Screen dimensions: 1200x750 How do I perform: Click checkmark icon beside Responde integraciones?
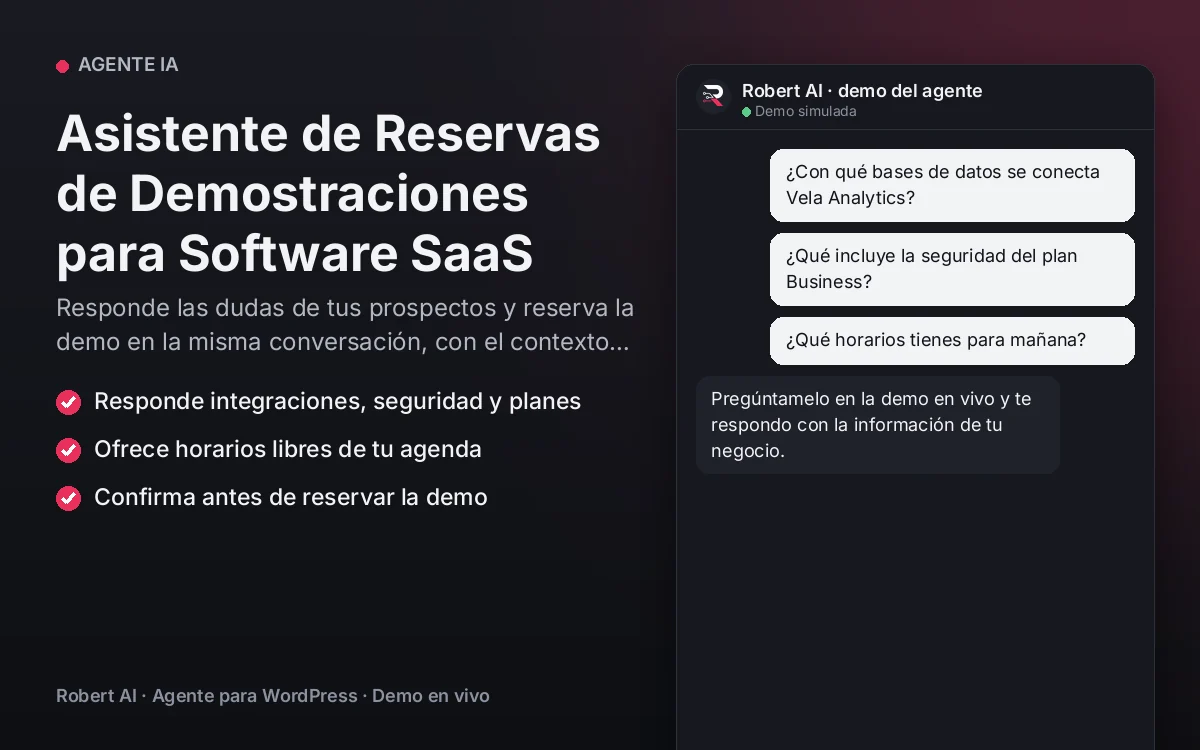pyautogui.click(x=68, y=402)
